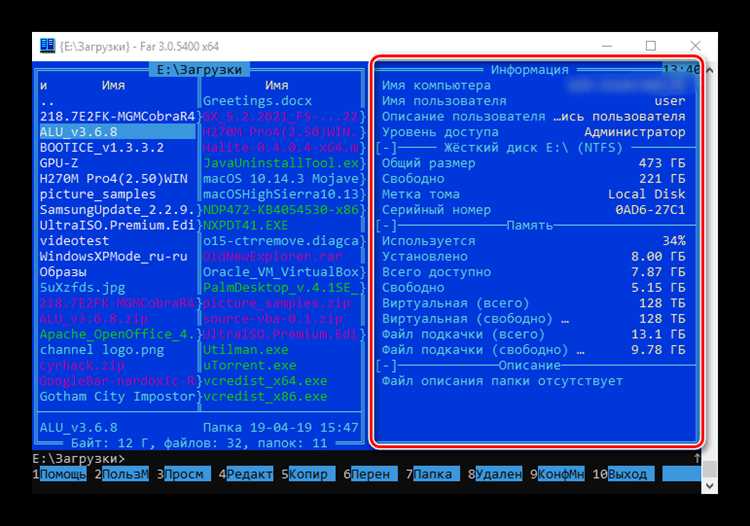Close the Far Manager window

click(x=695, y=46)
